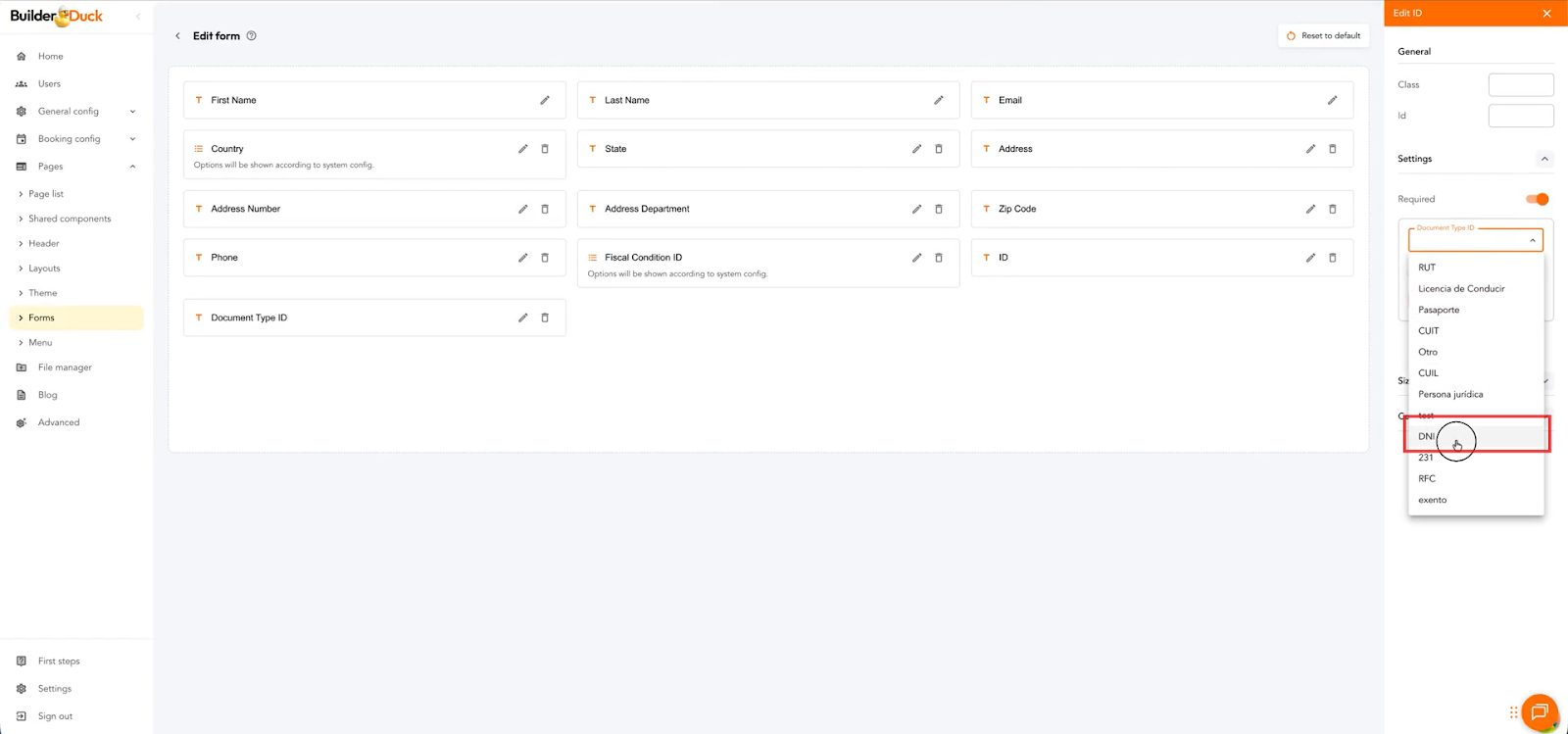Click the Reset to default button

tap(1323, 36)
